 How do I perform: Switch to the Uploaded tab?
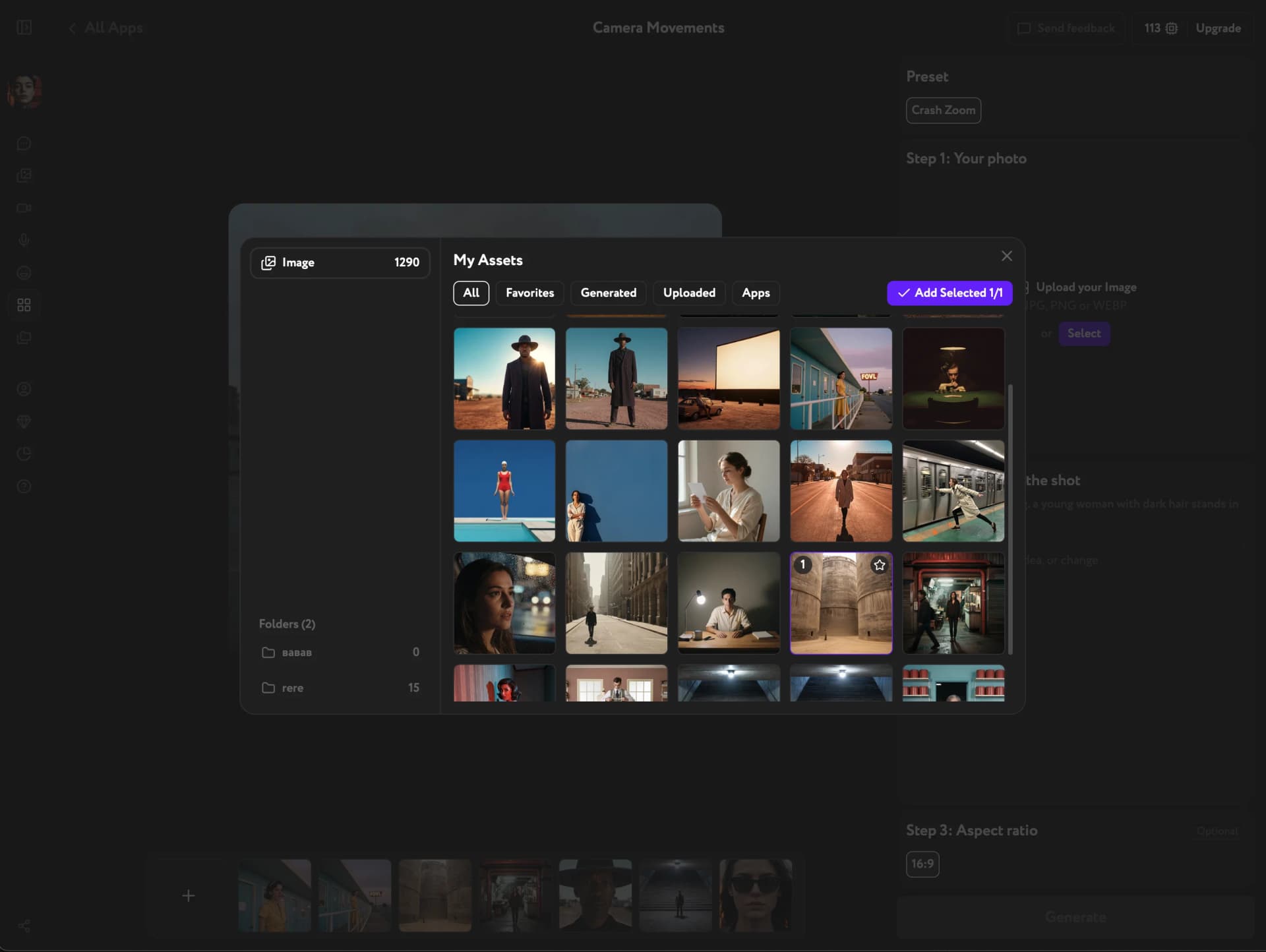pyautogui.click(x=689, y=293)
